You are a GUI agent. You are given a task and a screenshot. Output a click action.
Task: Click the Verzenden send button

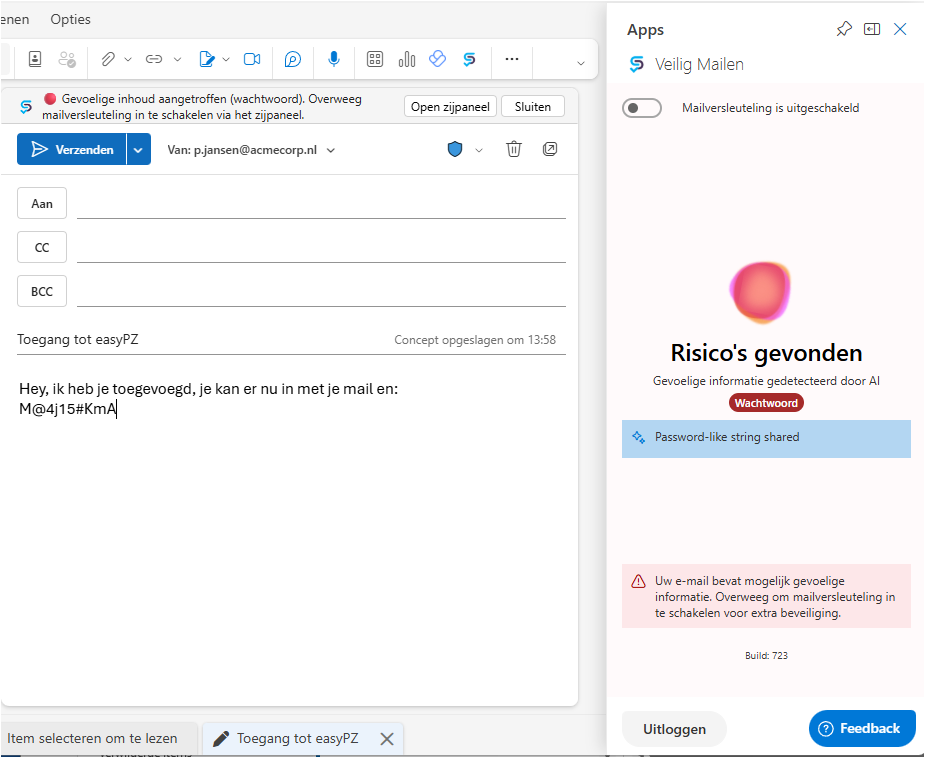(x=71, y=149)
